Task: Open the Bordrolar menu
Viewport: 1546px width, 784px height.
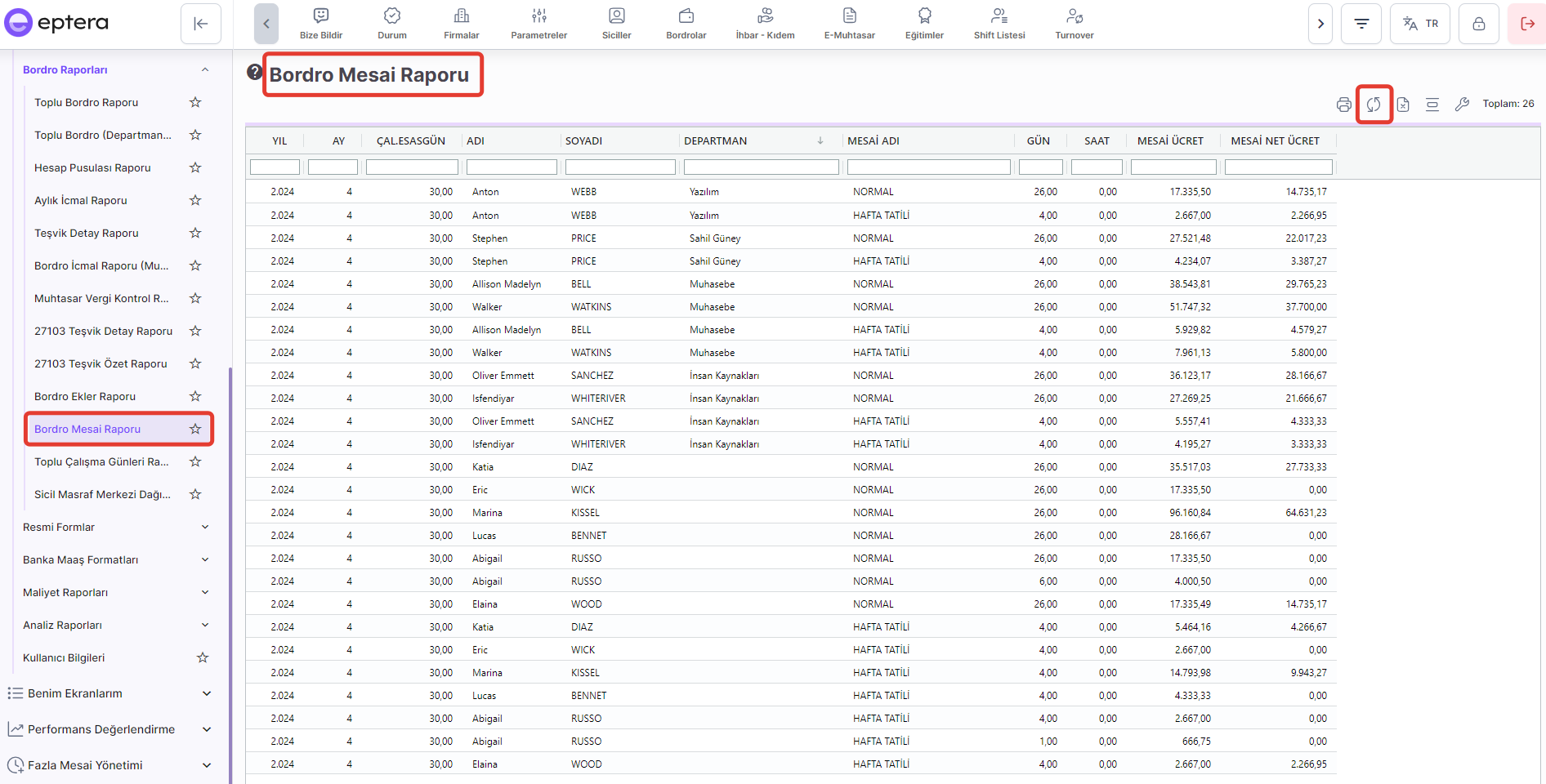Action: point(686,24)
